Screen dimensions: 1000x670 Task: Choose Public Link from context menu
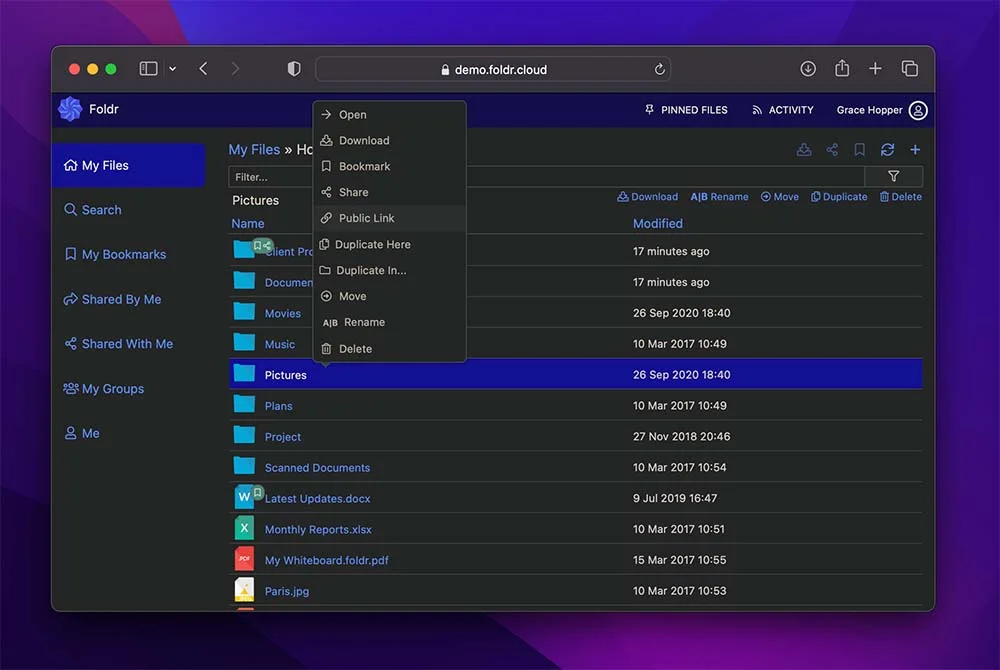pyautogui.click(x=390, y=218)
